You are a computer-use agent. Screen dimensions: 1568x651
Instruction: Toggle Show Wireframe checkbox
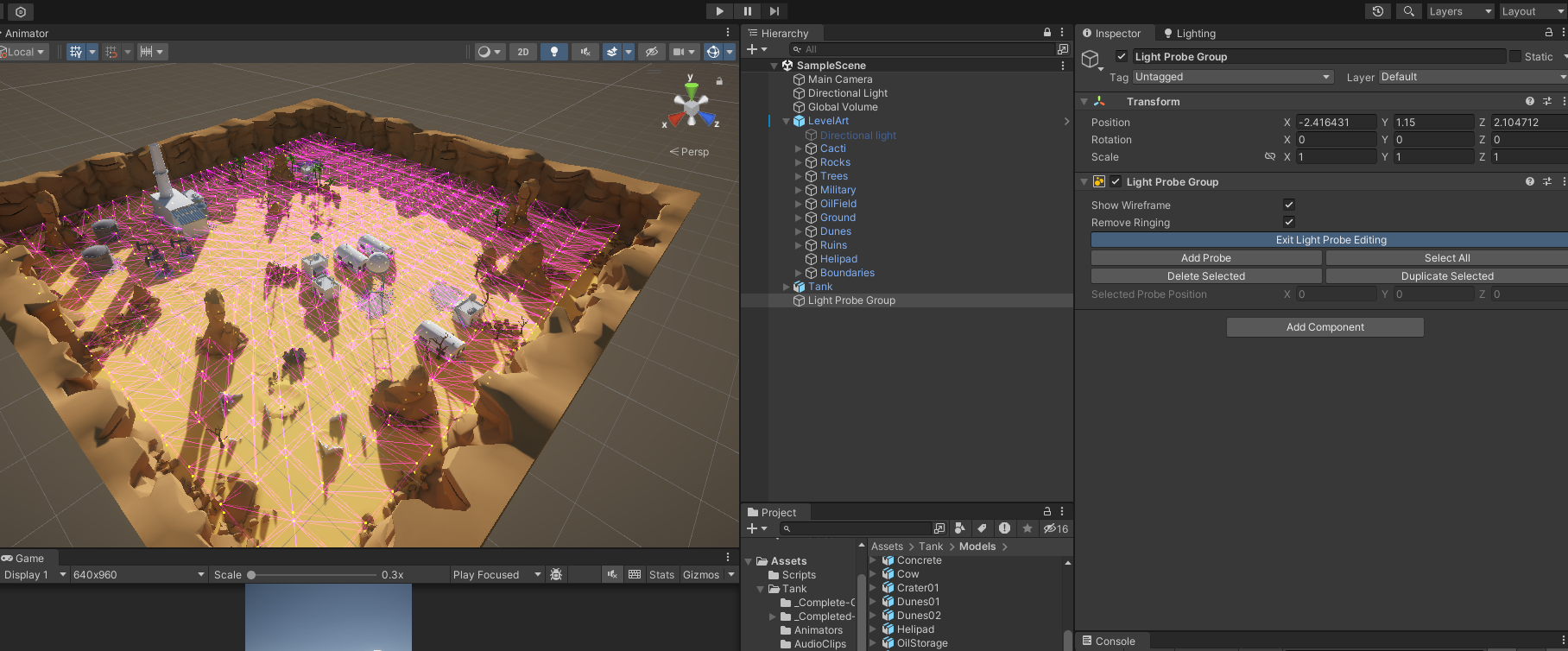(1289, 205)
